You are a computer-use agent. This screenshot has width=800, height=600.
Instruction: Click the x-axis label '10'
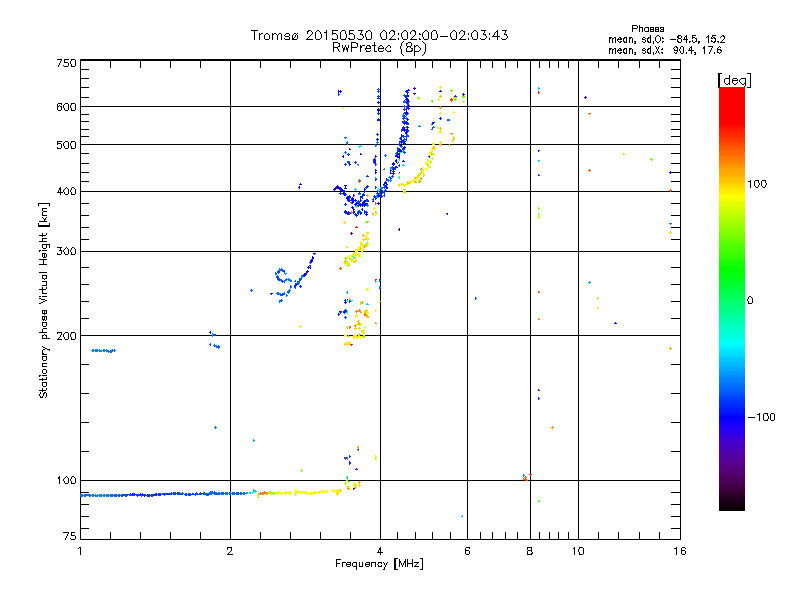(578, 551)
